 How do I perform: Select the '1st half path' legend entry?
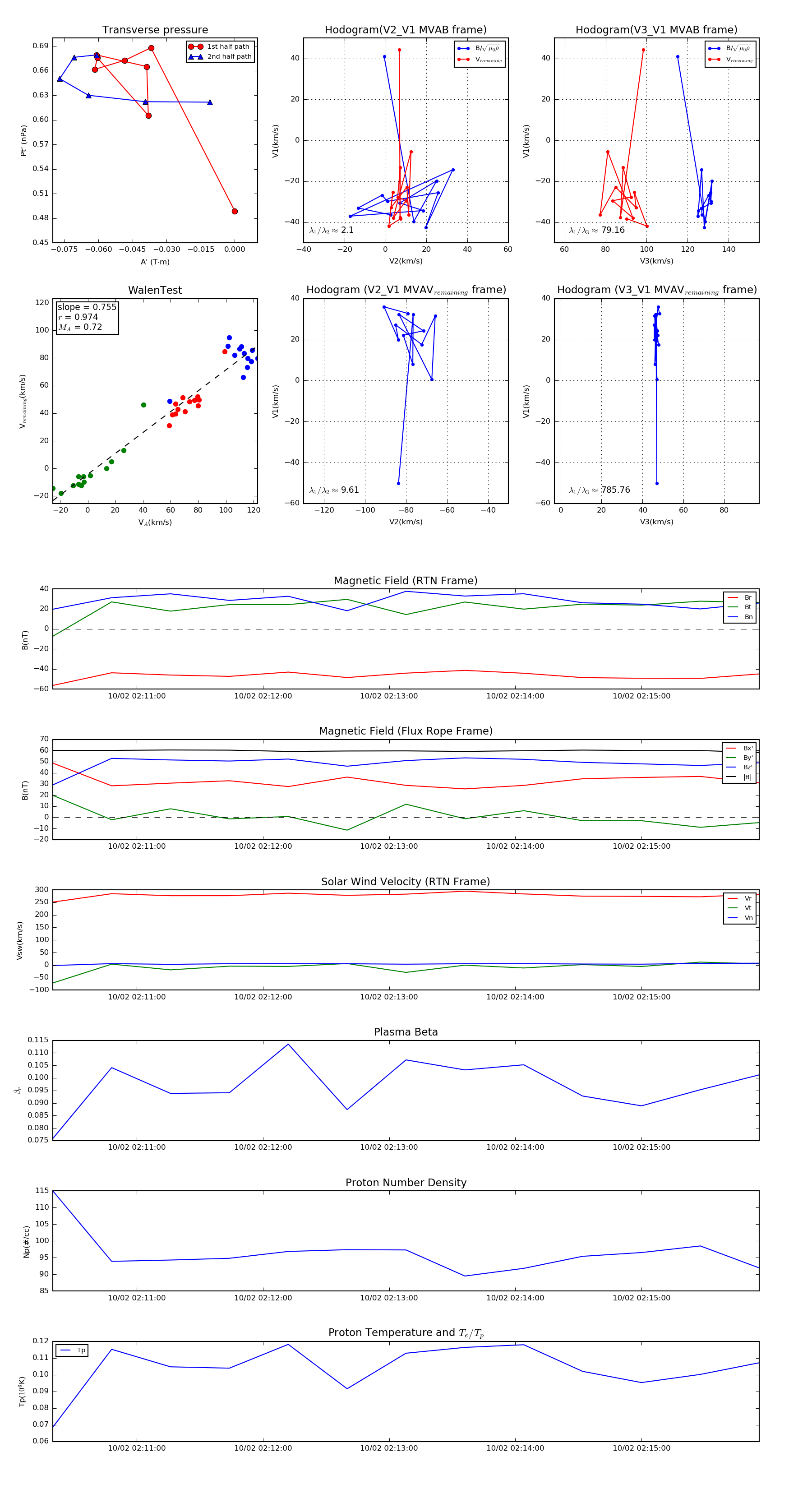(220, 46)
